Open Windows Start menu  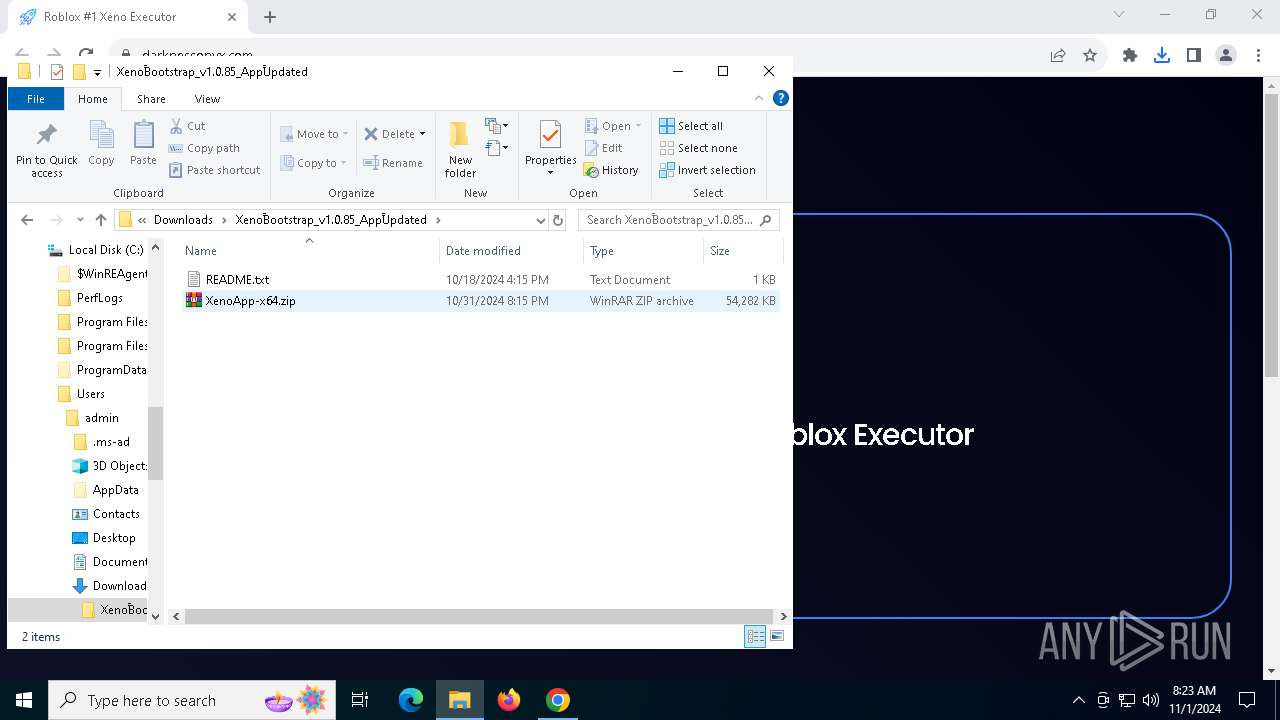pyautogui.click(x=24, y=700)
